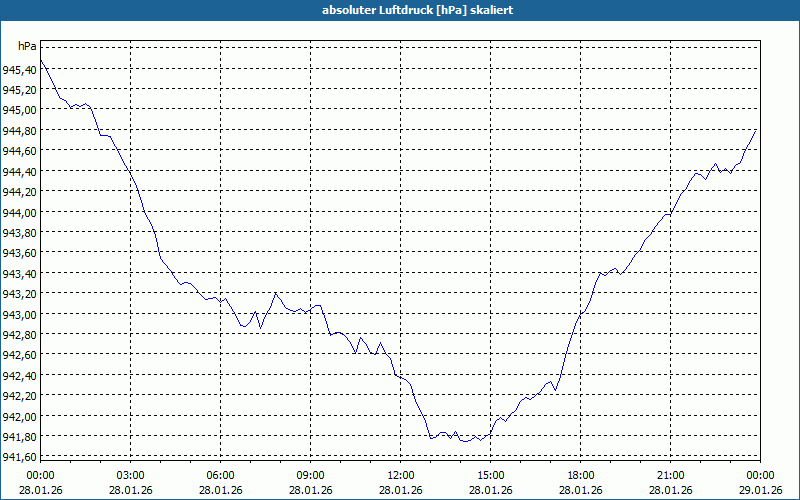The width and height of the screenshot is (800, 500).
Task: Click the 29.01.26 date label
Action: [760, 490]
